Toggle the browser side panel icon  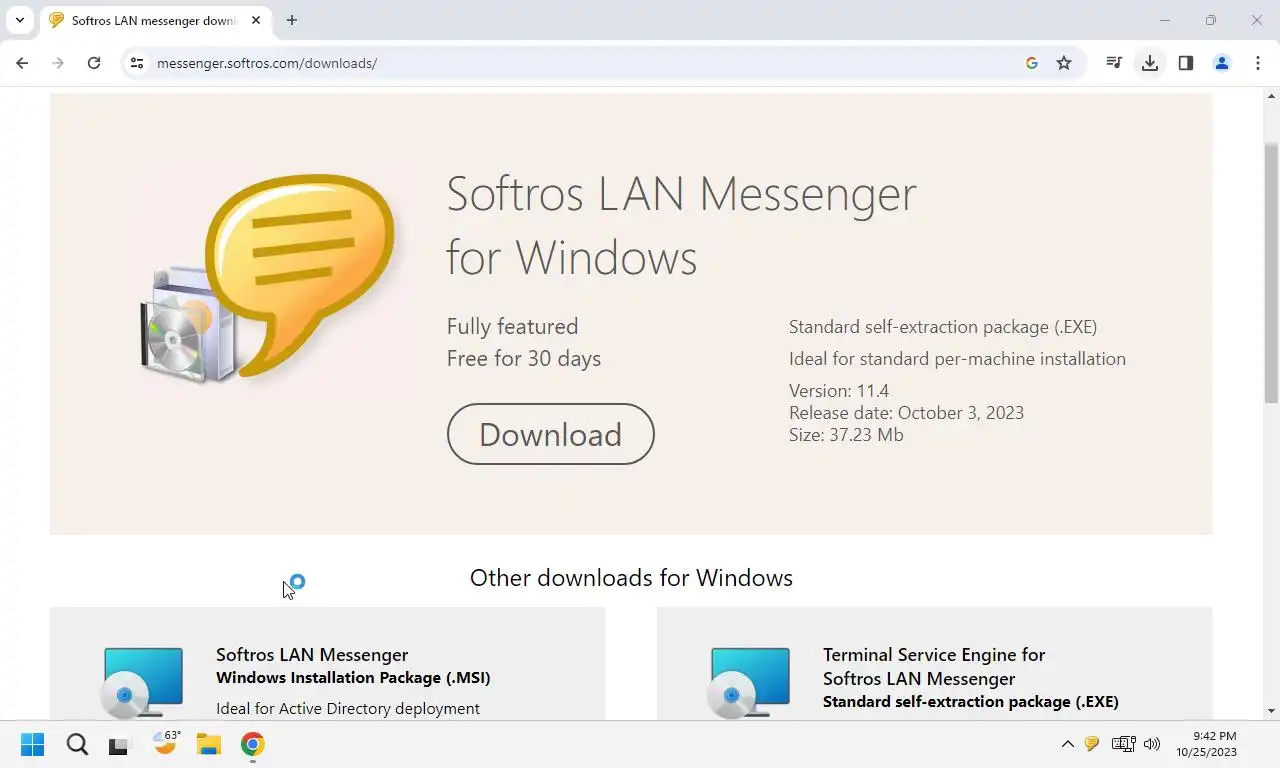coord(1186,63)
